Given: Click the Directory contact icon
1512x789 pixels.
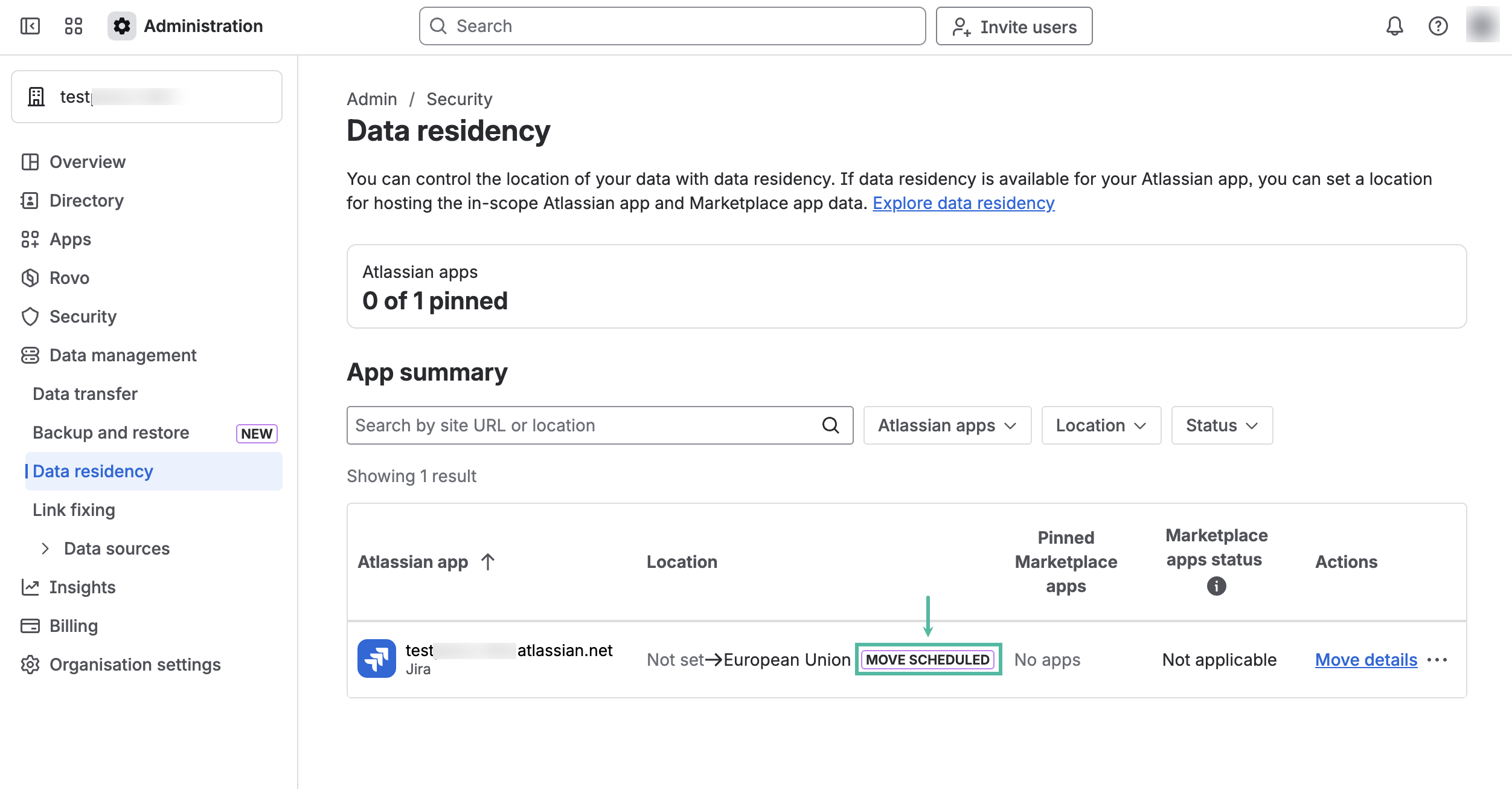Looking at the screenshot, I should point(30,201).
